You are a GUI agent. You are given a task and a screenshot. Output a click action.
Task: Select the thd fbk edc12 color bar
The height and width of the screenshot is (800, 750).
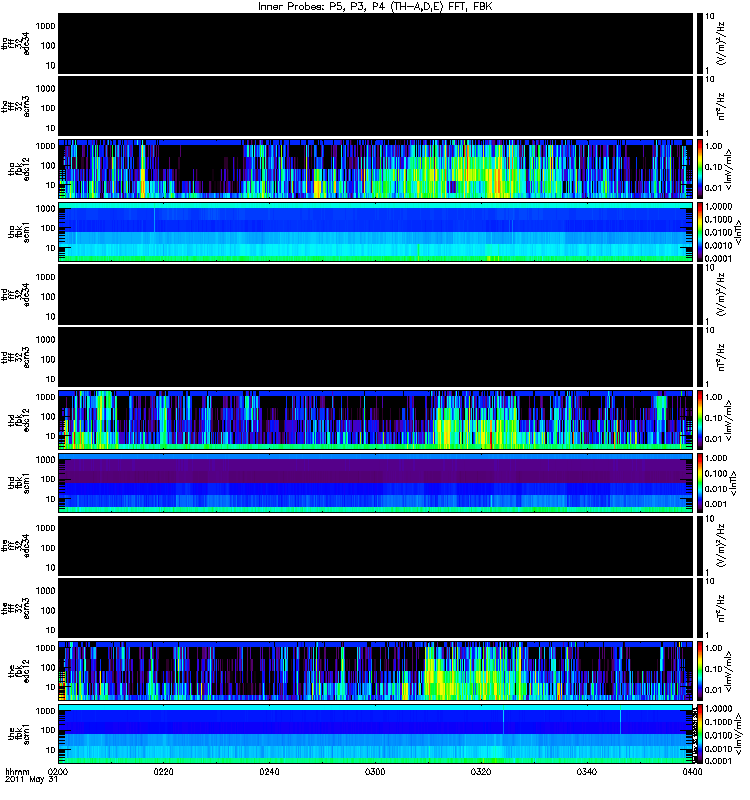click(x=699, y=421)
